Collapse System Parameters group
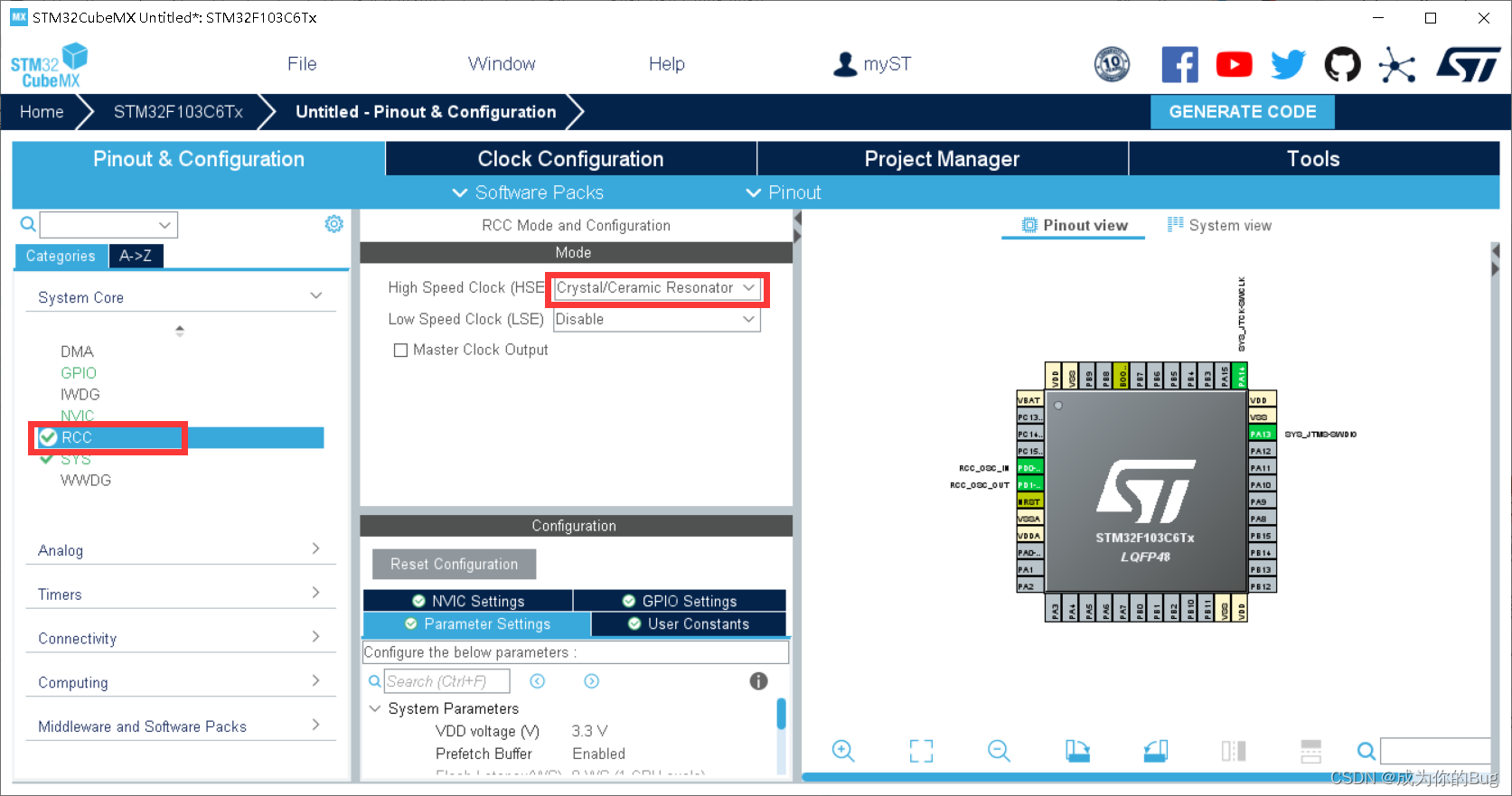 click(375, 708)
